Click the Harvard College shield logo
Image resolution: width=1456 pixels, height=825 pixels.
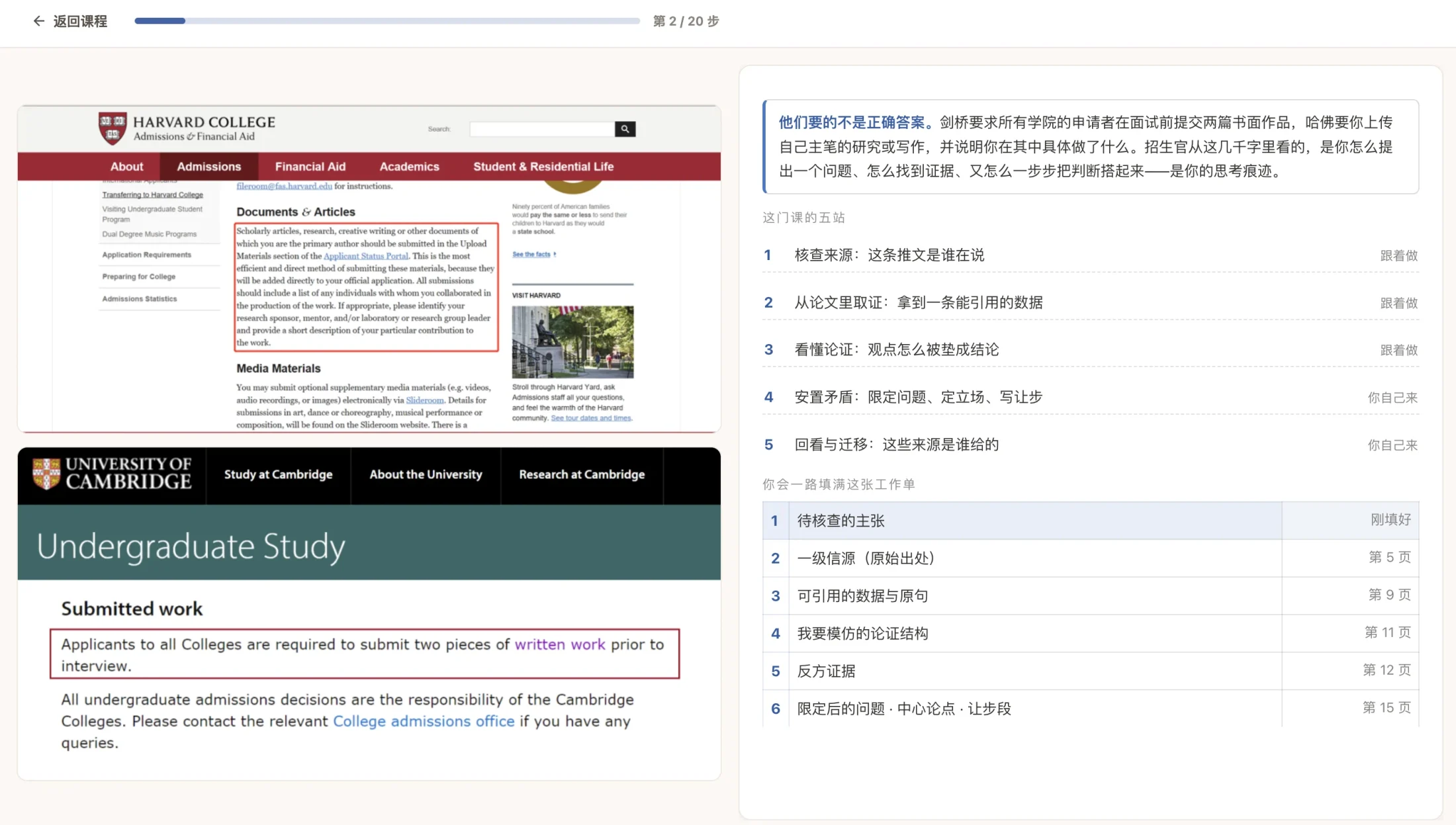[113, 128]
